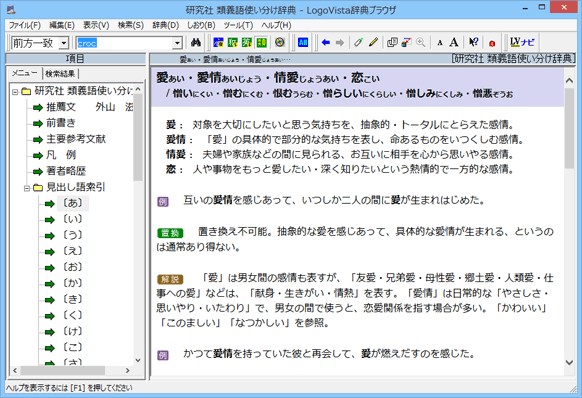This screenshot has width=582, height=398.
Task: Open the 検索(S) menu
Action: point(131,25)
